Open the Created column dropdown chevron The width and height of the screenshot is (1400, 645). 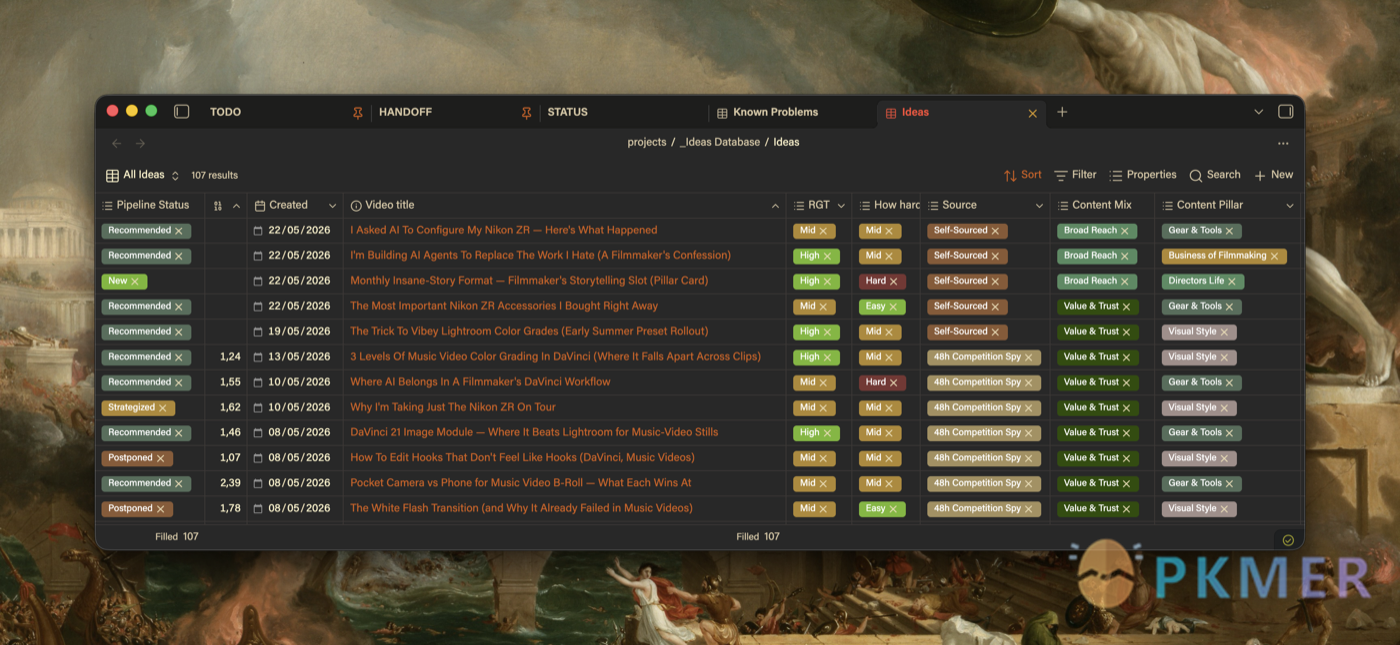(x=332, y=206)
